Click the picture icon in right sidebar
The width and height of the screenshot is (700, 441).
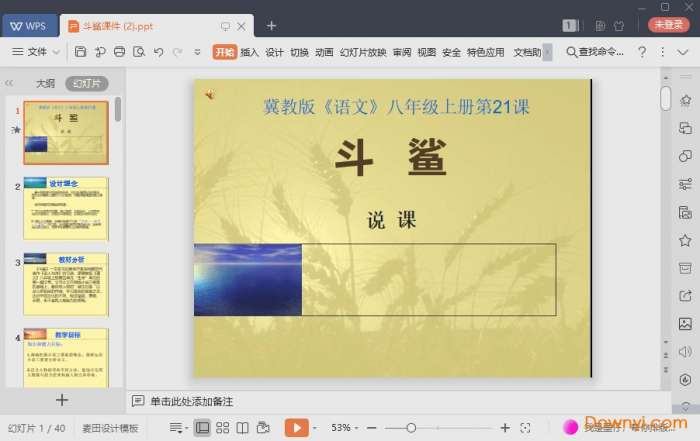pos(685,324)
